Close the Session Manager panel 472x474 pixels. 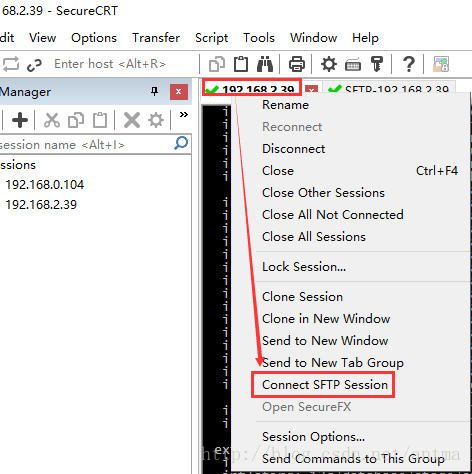179,92
